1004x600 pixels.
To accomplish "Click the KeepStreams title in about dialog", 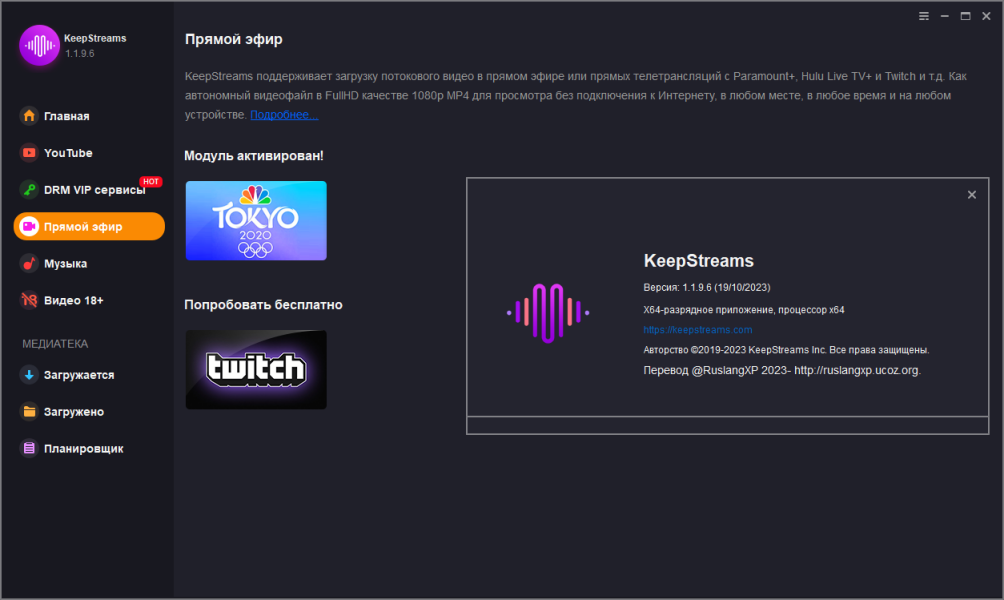I will click(699, 261).
